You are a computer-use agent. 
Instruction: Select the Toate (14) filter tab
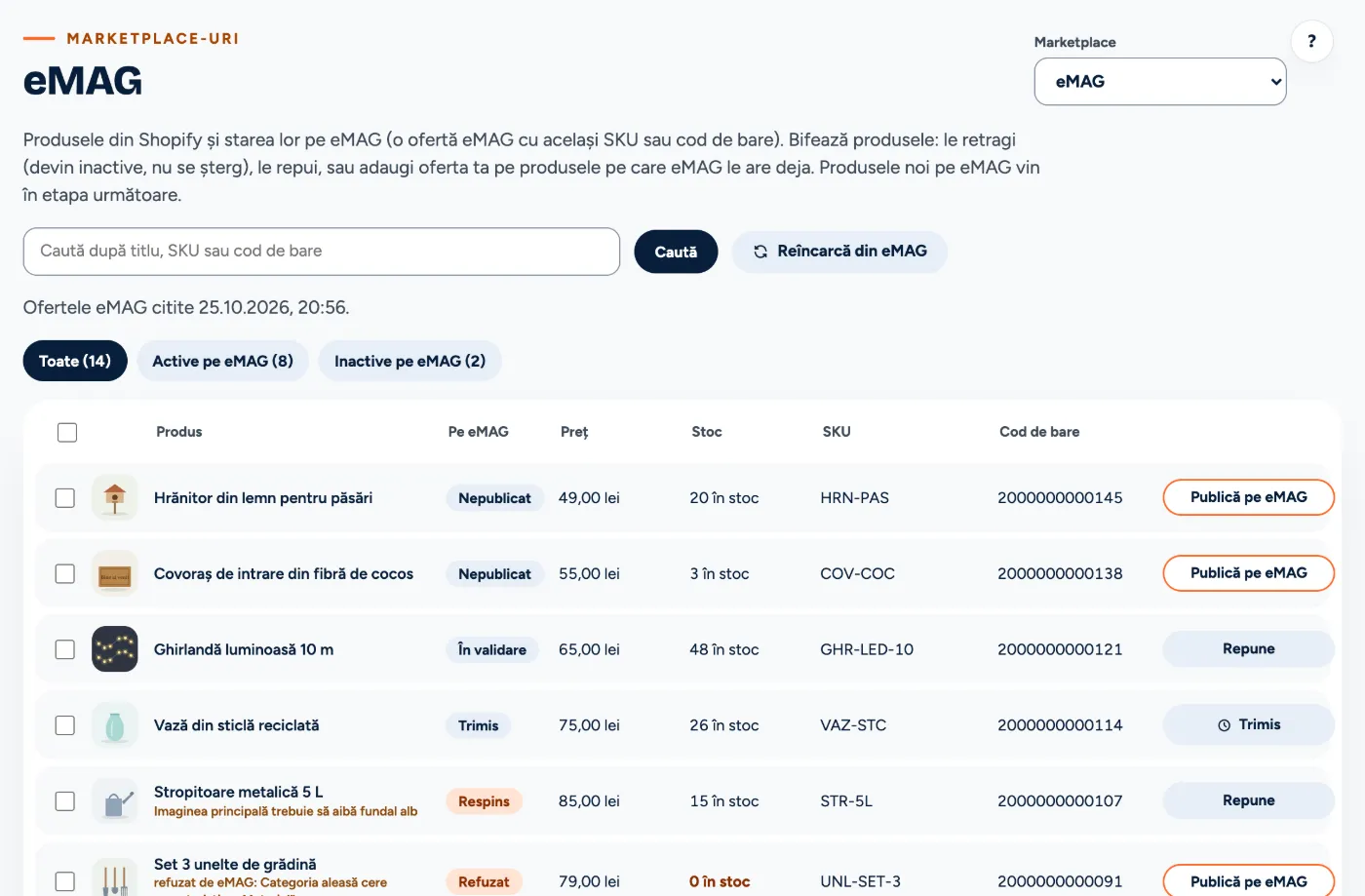pyautogui.click(x=75, y=361)
